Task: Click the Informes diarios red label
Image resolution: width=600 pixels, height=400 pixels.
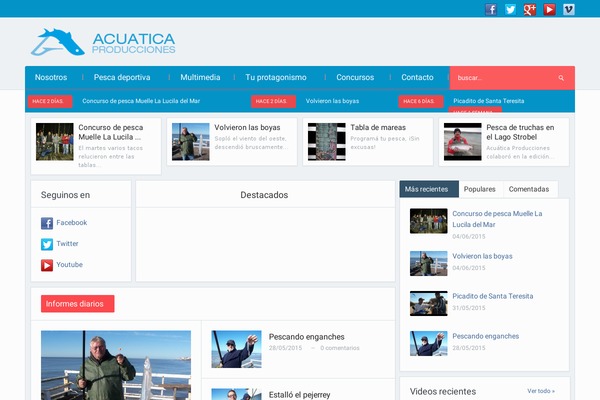Action: (x=78, y=304)
